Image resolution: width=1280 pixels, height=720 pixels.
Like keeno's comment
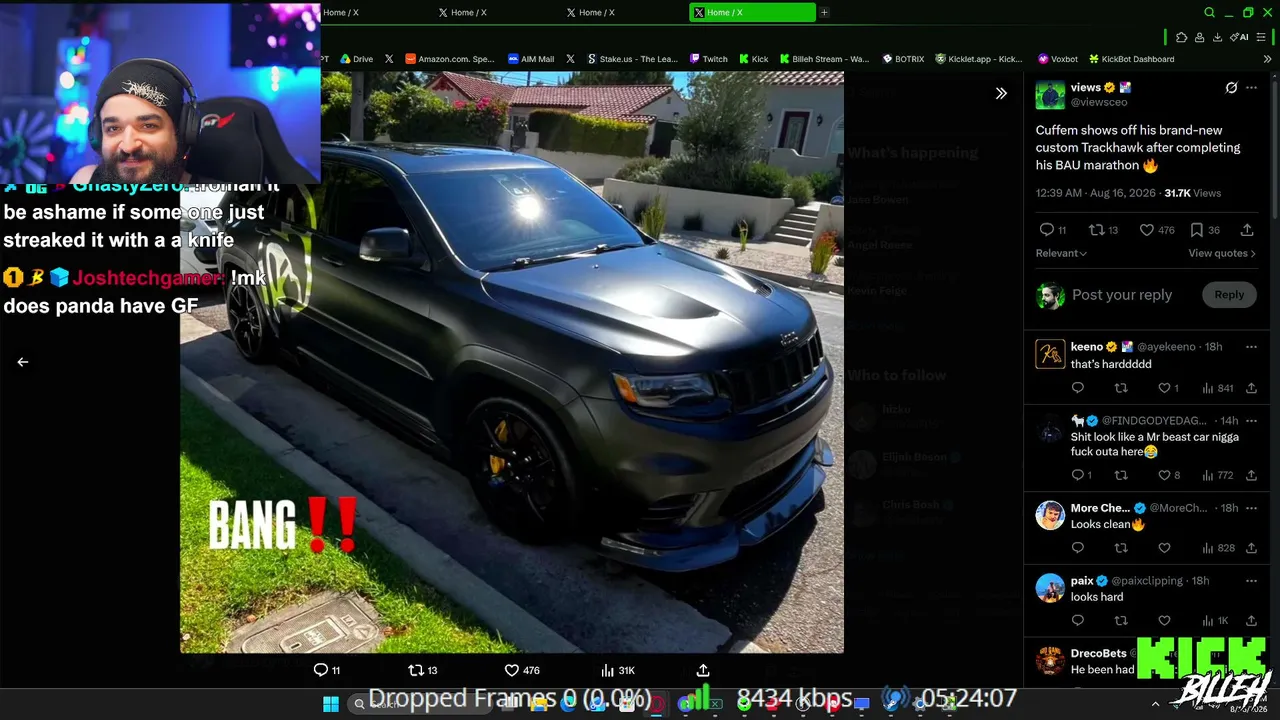point(1164,388)
